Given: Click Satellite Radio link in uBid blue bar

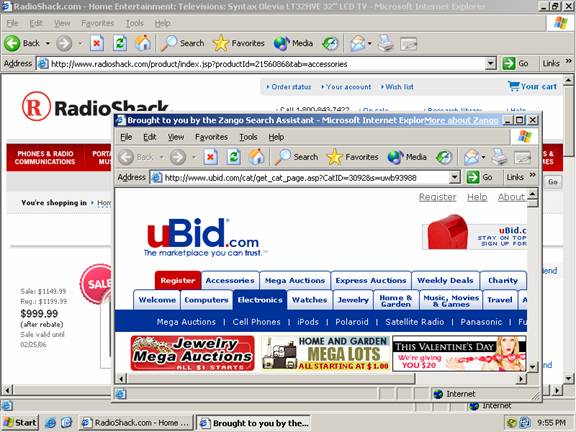Looking at the screenshot, I should pyautogui.click(x=414, y=322).
